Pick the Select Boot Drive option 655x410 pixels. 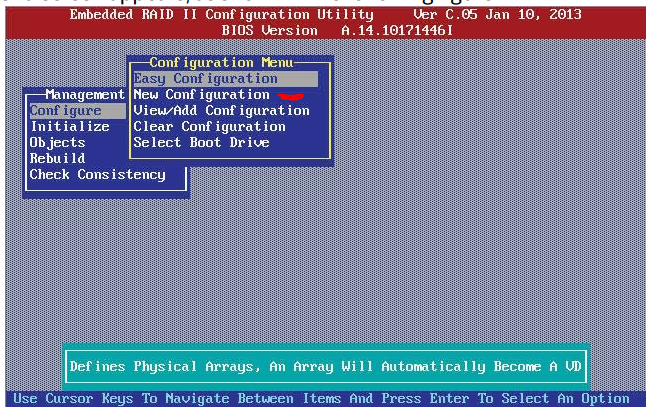pyautogui.click(x=201, y=143)
